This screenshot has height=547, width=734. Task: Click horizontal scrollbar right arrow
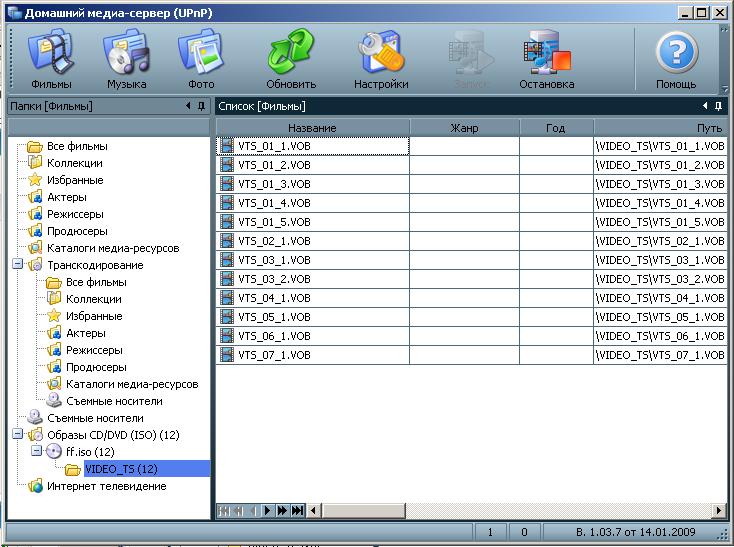[719, 511]
